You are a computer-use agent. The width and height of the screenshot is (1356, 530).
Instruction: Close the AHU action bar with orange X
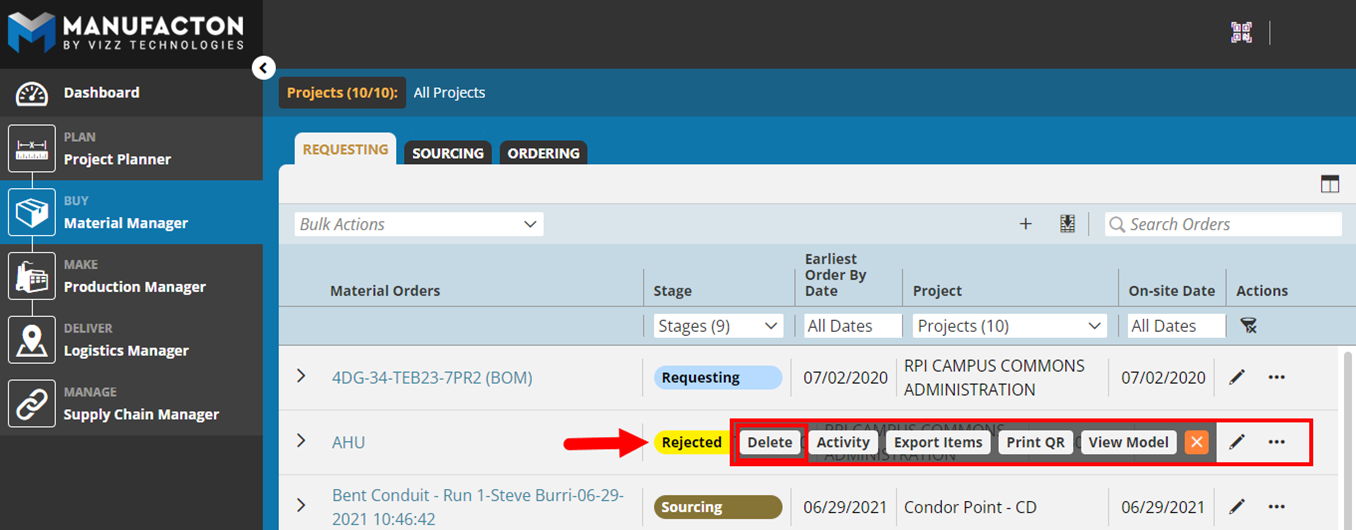[1196, 442]
